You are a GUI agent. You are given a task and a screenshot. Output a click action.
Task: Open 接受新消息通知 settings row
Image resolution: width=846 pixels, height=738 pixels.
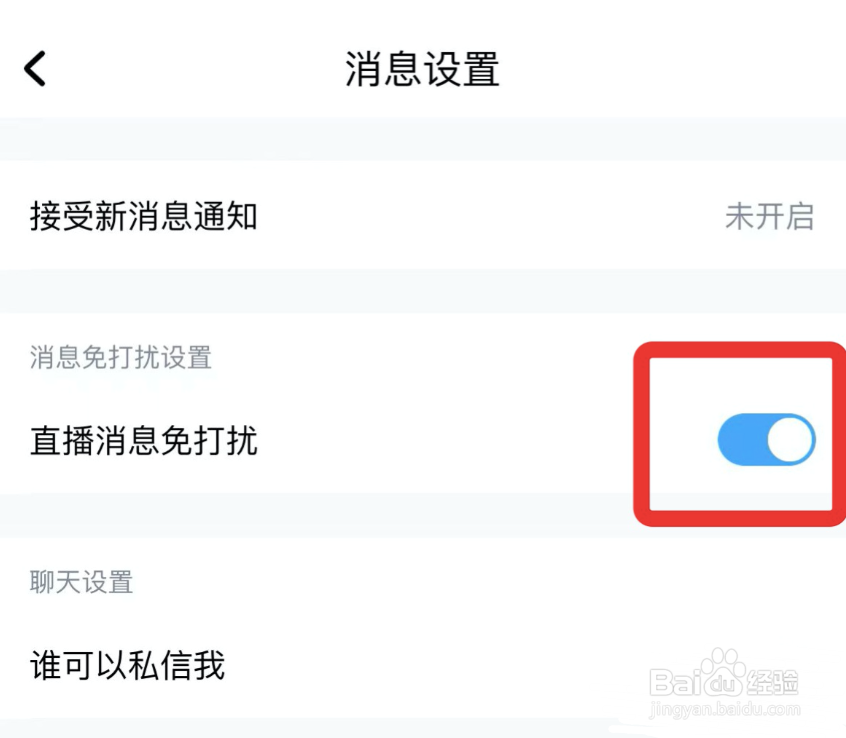(422, 216)
